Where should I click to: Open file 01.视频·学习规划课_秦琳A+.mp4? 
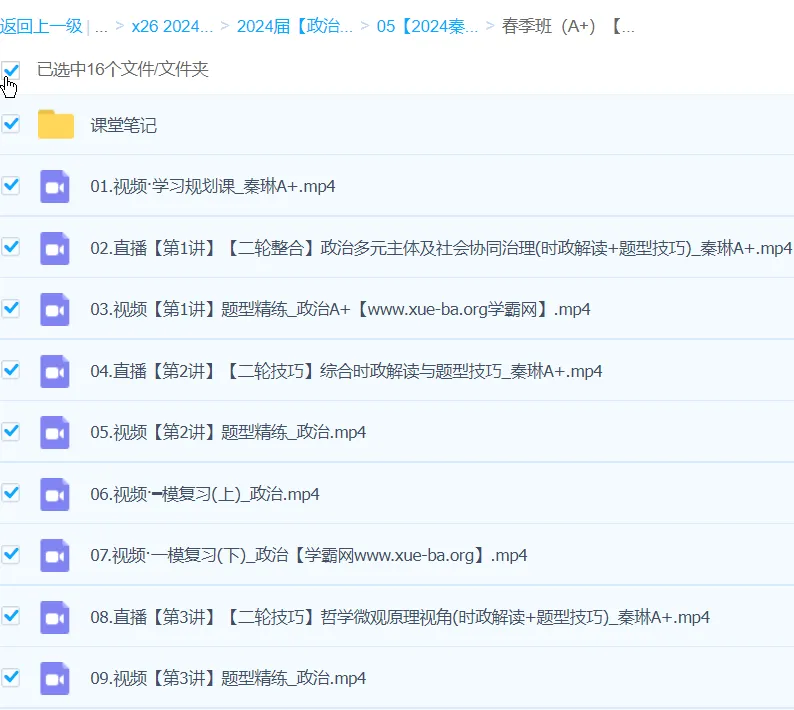click(x=212, y=187)
